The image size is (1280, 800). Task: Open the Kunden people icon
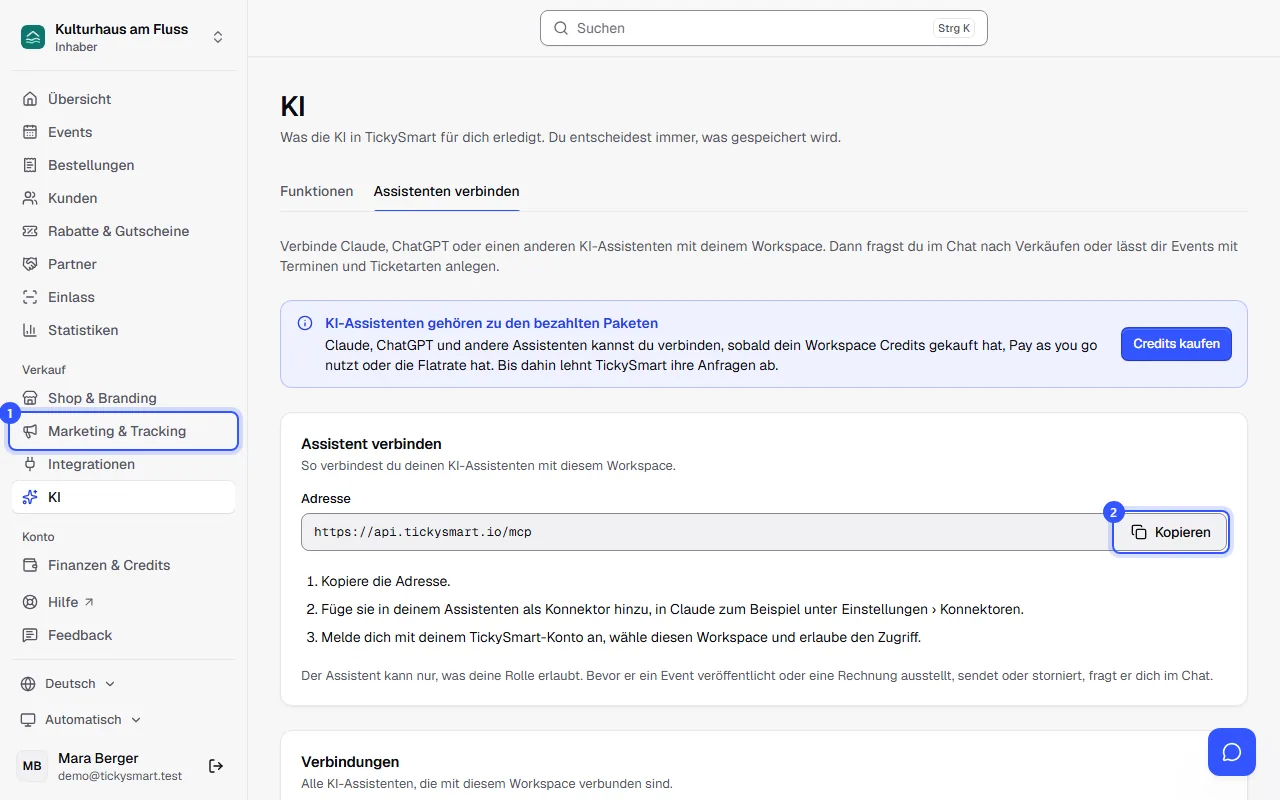click(30, 198)
